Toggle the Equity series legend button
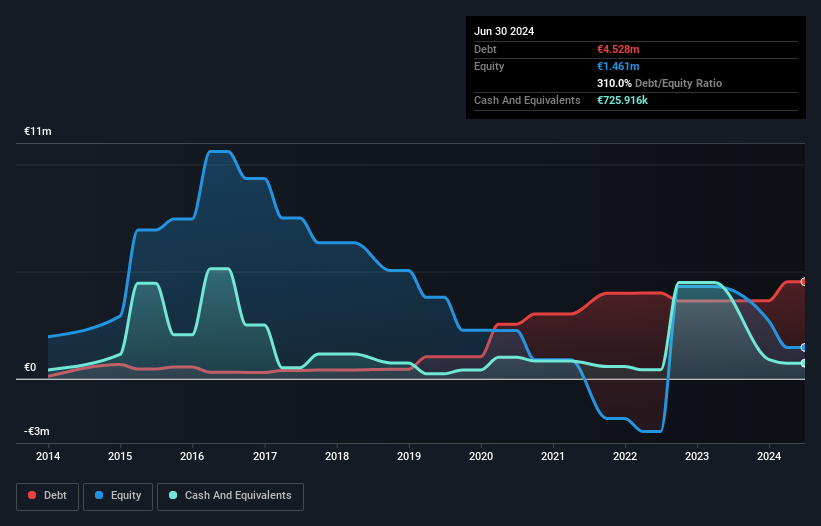Image resolution: width=821 pixels, height=526 pixels. [118, 496]
